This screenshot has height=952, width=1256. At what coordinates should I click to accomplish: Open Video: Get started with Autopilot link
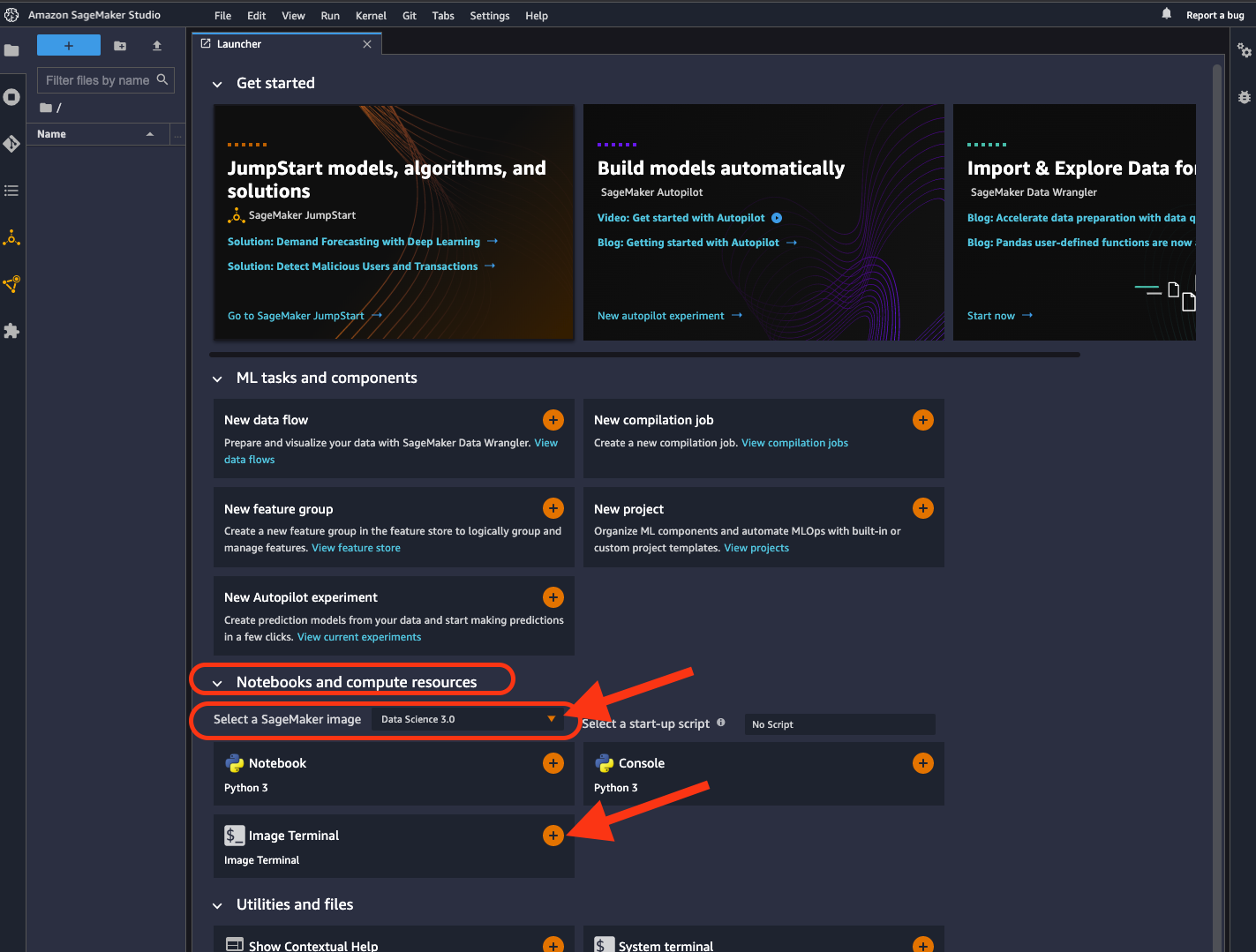pyautogui.click(x=689, y=218)
